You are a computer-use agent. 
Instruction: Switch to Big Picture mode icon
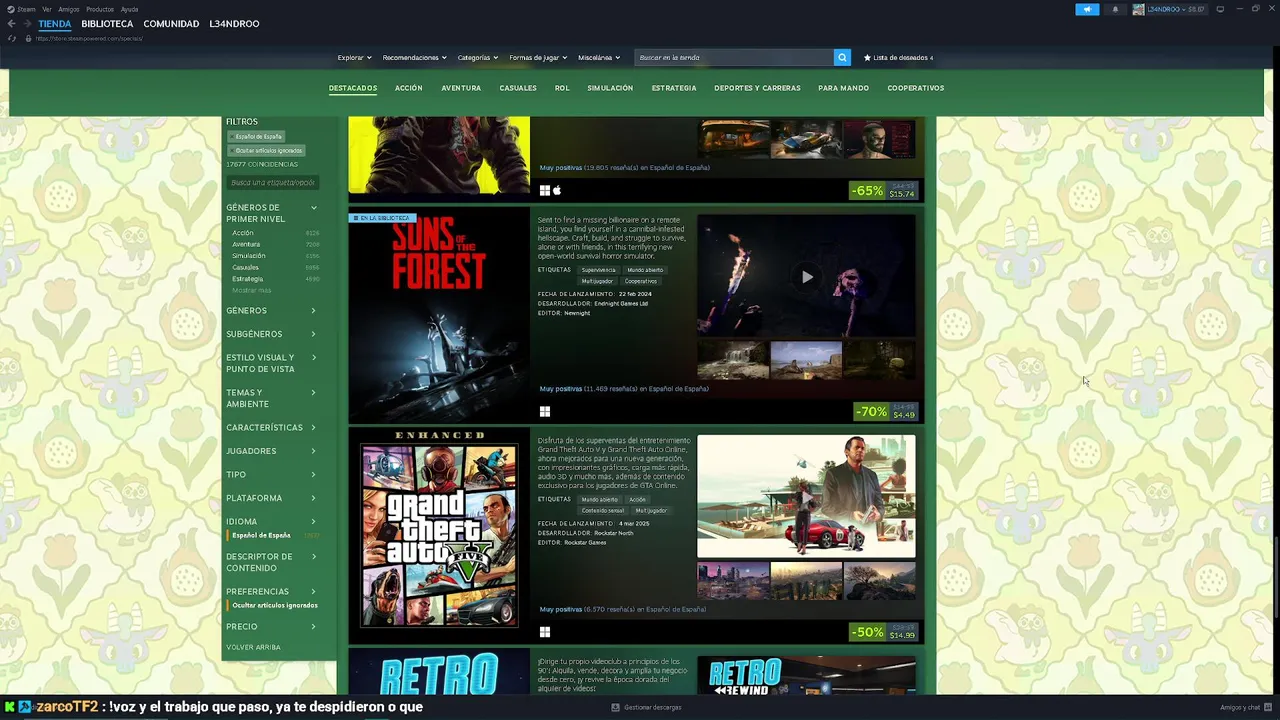1220,9
